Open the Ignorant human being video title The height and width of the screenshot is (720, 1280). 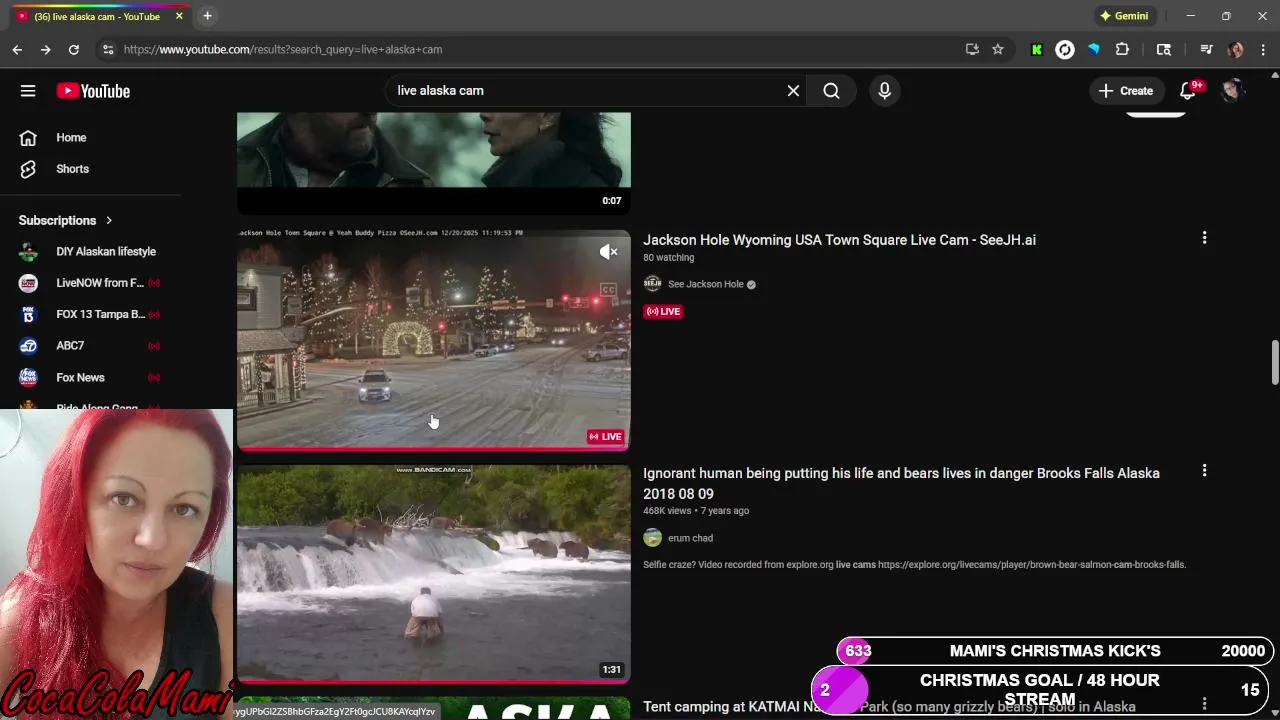901,483
